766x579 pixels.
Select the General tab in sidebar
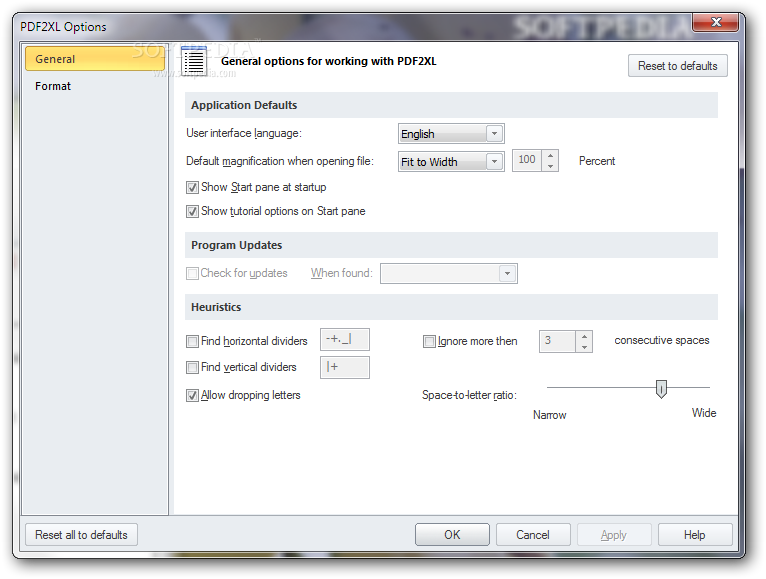tap(95, 59)
